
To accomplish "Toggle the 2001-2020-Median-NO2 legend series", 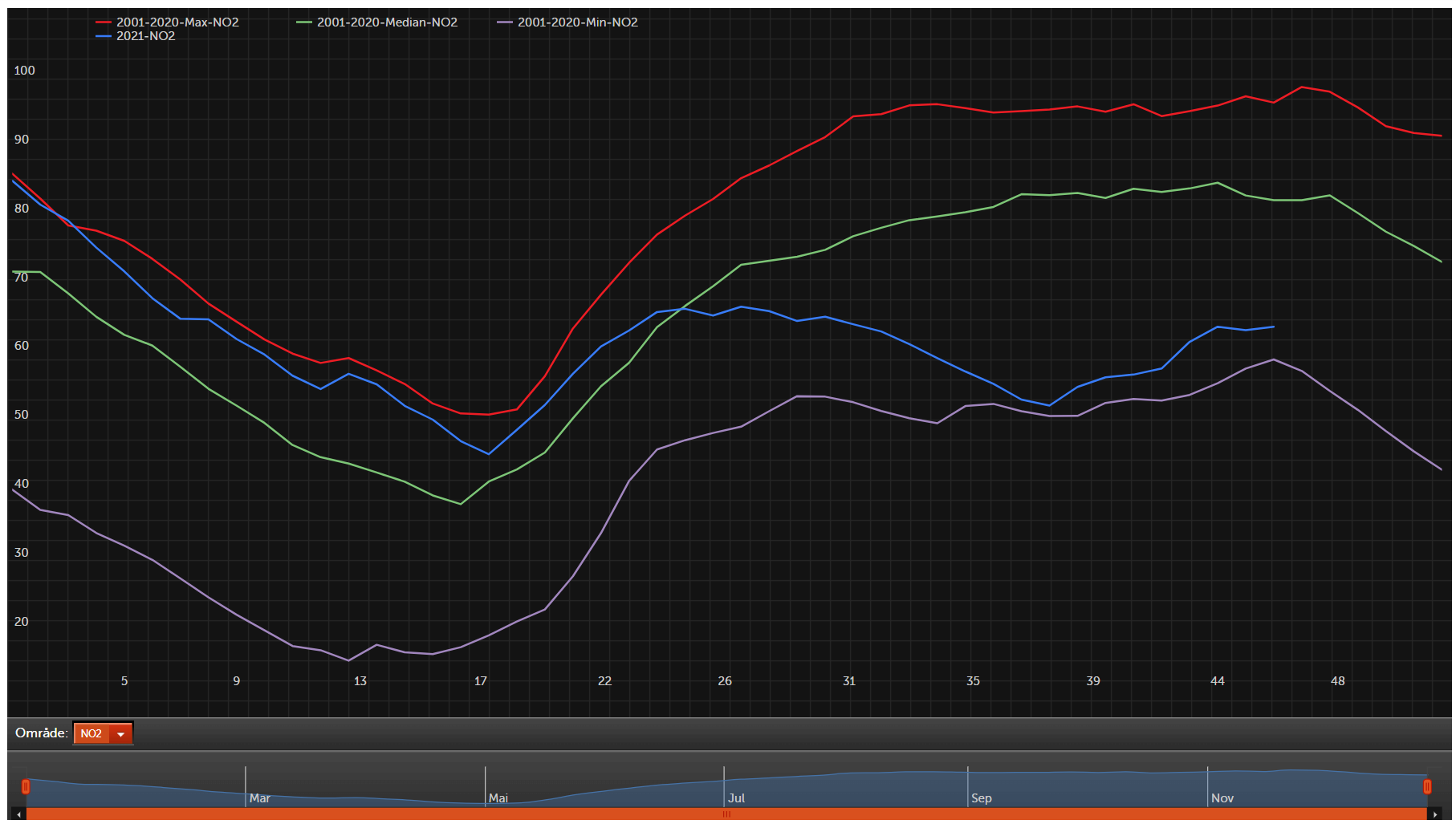I will [376, 22].
